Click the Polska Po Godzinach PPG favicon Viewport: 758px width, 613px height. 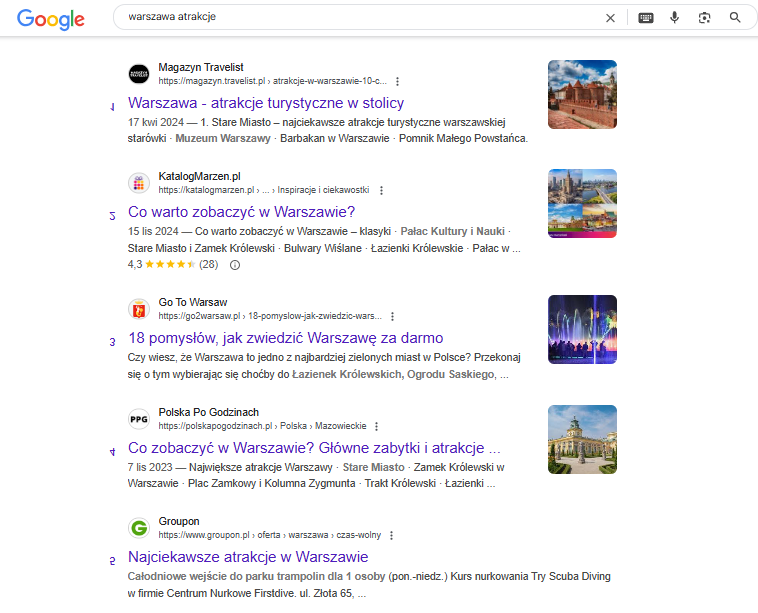[139, 419]
